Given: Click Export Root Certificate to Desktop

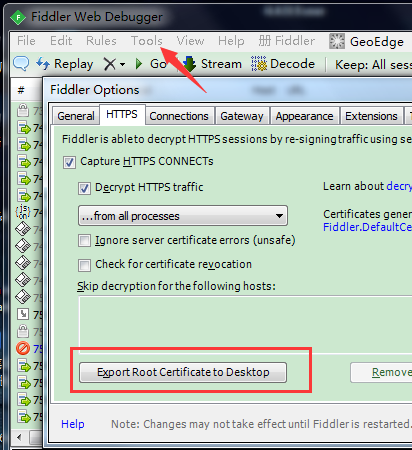Looking at the screenshot, I should [183, 372].
